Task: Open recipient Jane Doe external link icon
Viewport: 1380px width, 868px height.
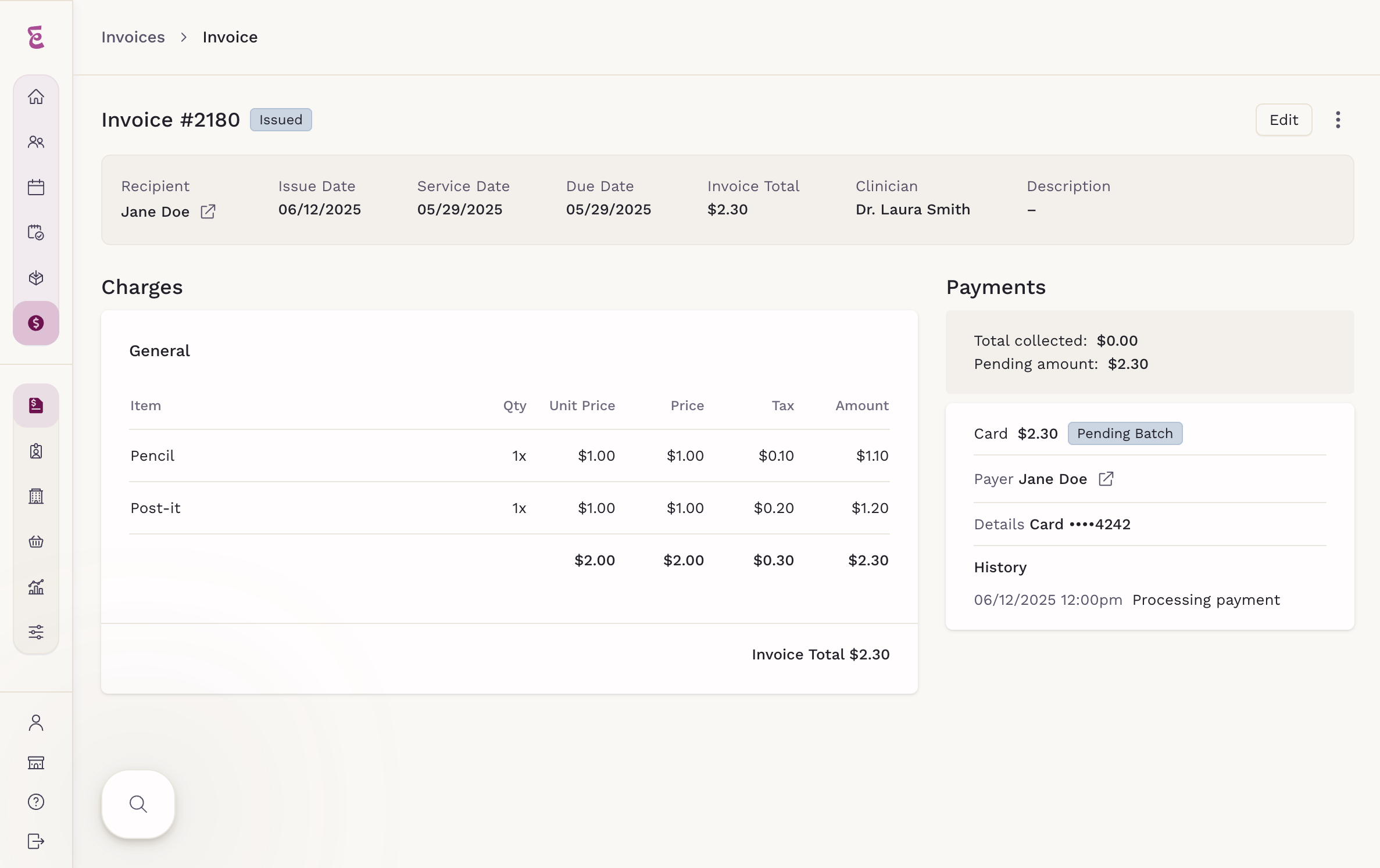Action: tap(208, 211)
